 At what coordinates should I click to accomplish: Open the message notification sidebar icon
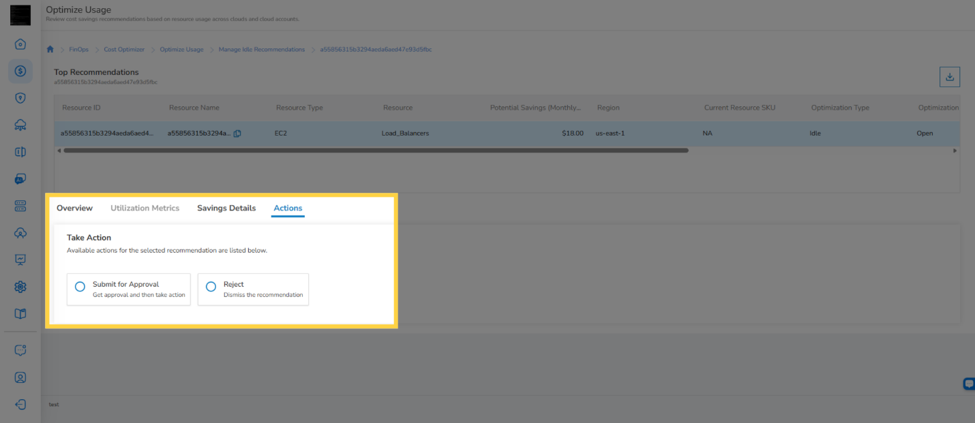tap(21, 350)
